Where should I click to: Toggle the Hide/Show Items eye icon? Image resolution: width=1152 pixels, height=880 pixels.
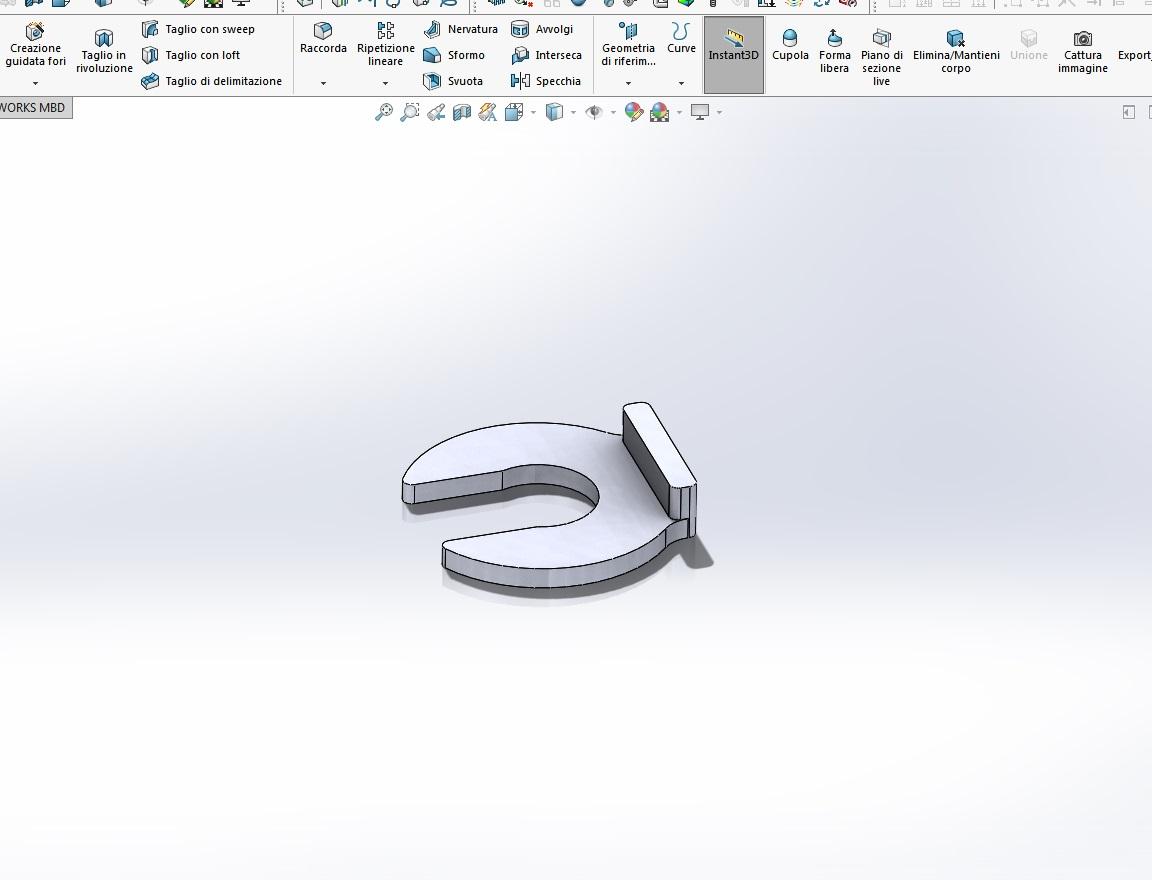pyautogui.click(x=594, y=112)
